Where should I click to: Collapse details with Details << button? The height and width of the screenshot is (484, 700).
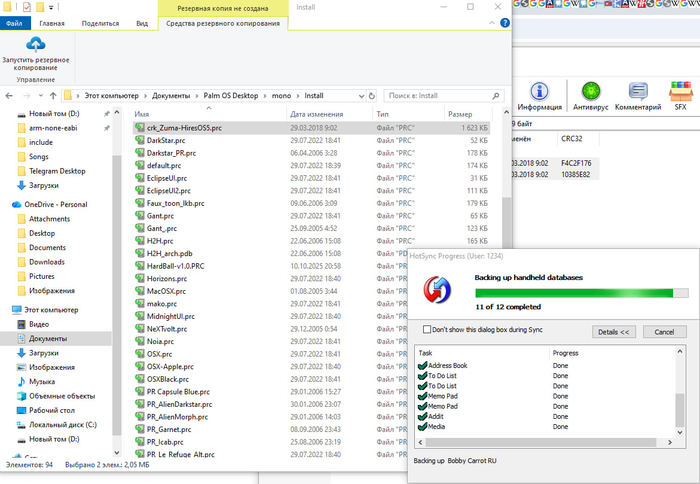(614, 331)
